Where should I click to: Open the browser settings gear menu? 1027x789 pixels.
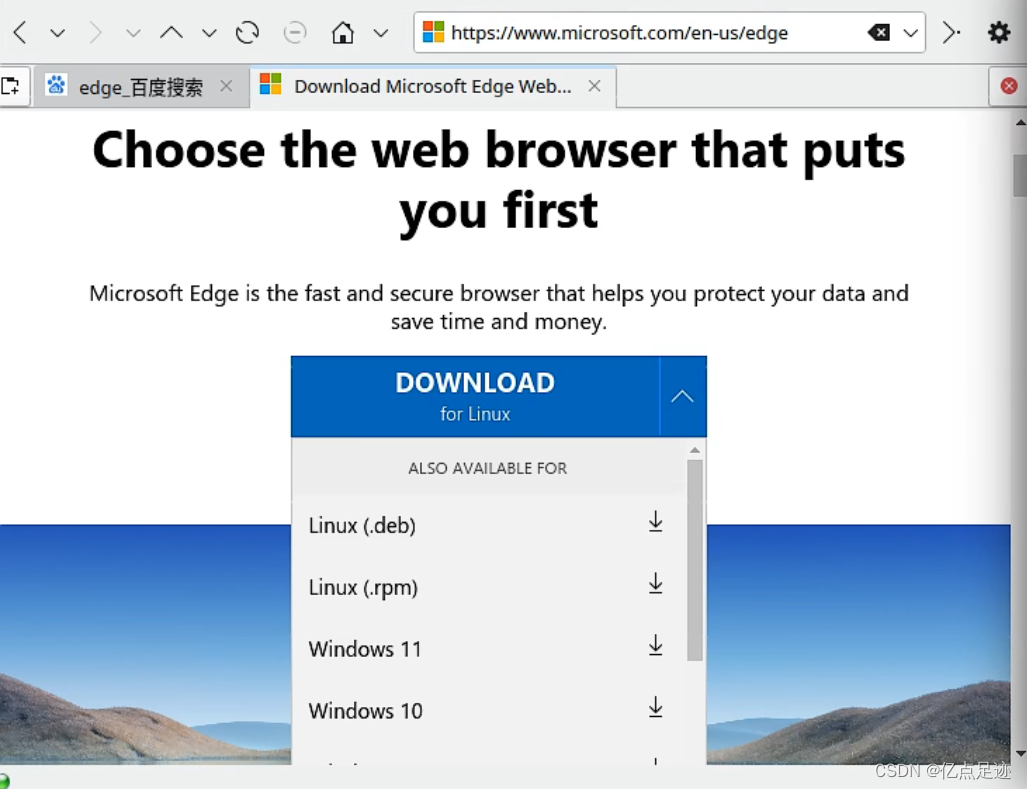[x=999, y=32]
